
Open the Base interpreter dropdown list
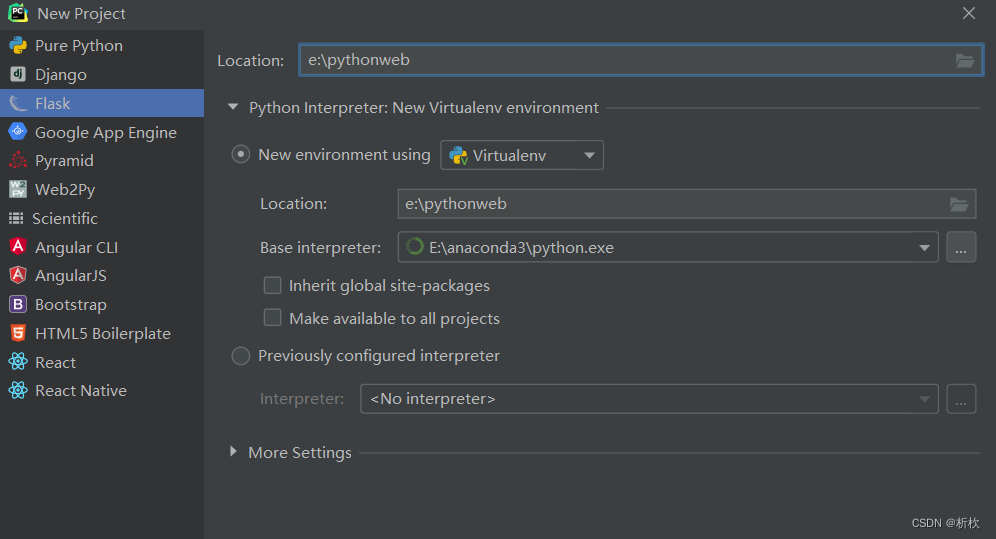pos(924,248)
